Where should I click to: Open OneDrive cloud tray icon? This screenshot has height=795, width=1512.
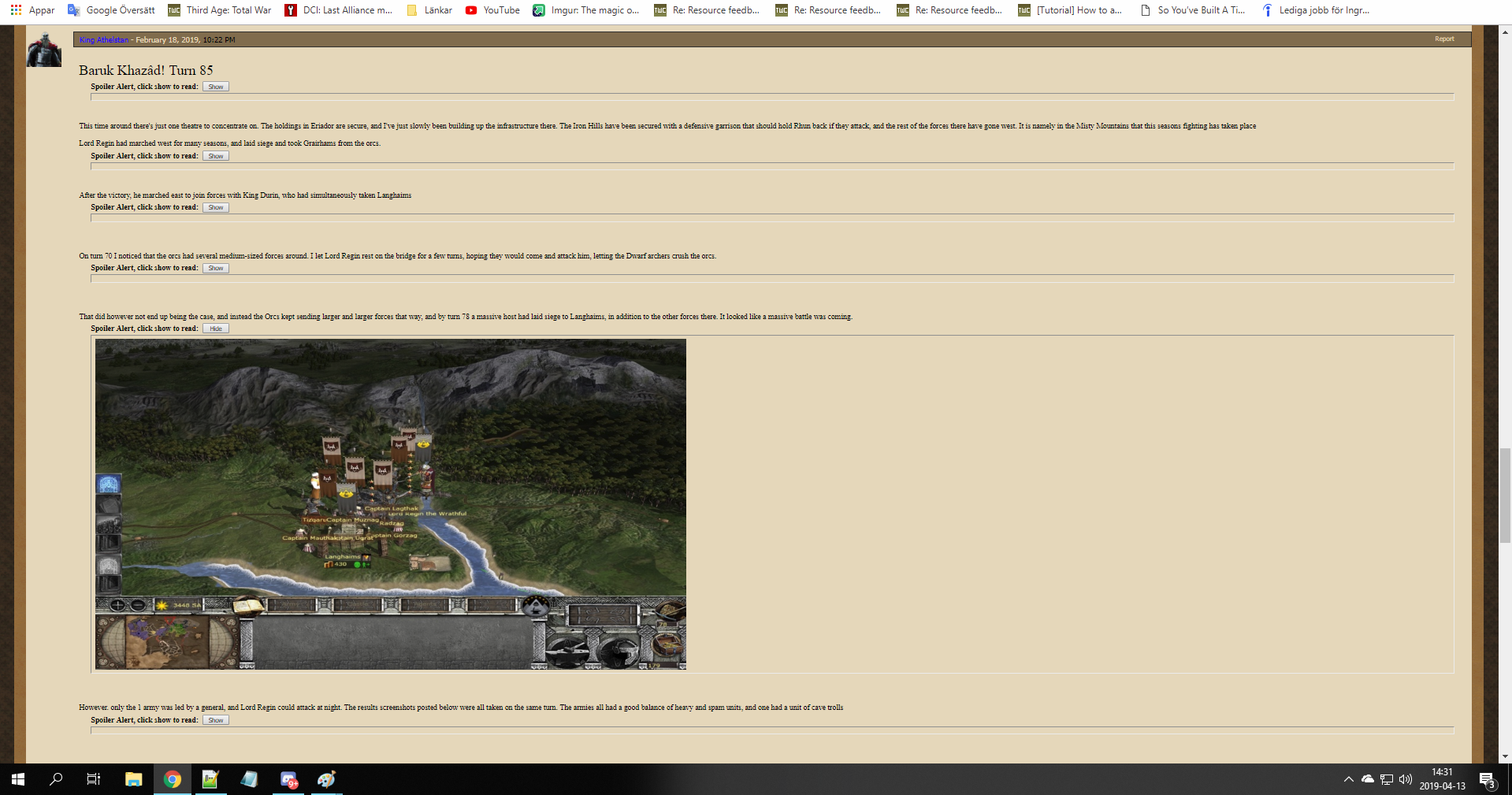(1368, 779)
